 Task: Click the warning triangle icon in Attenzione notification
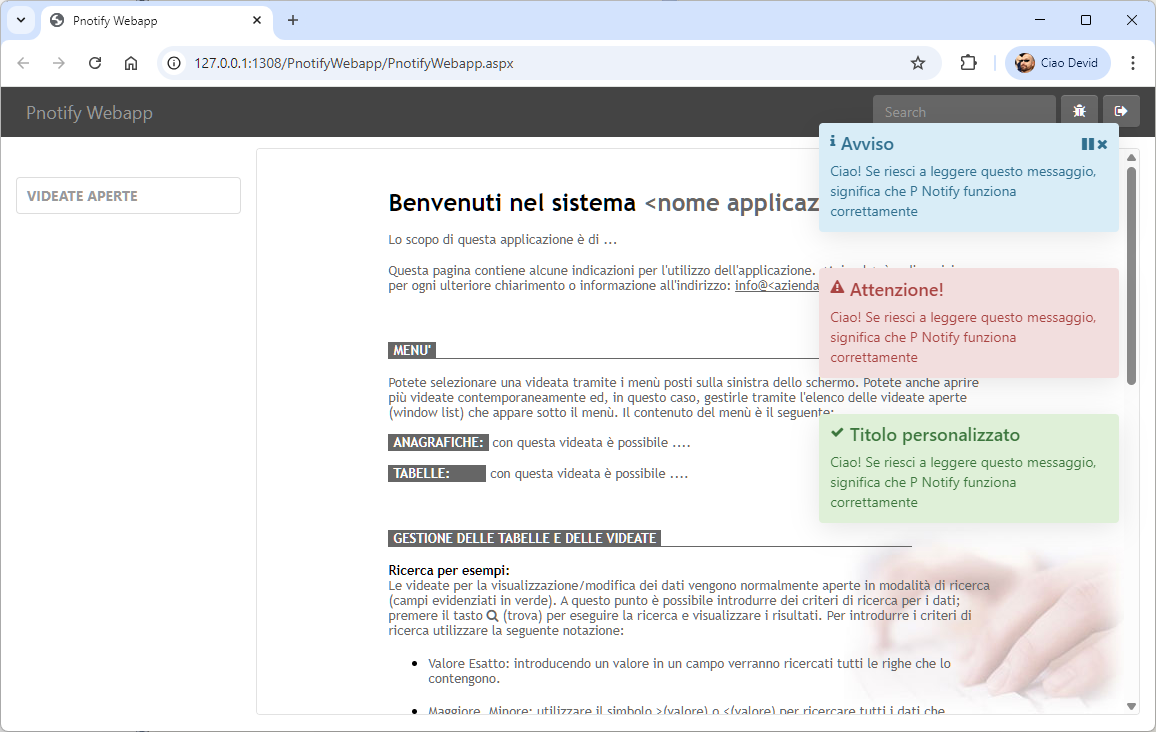point(837,288)
